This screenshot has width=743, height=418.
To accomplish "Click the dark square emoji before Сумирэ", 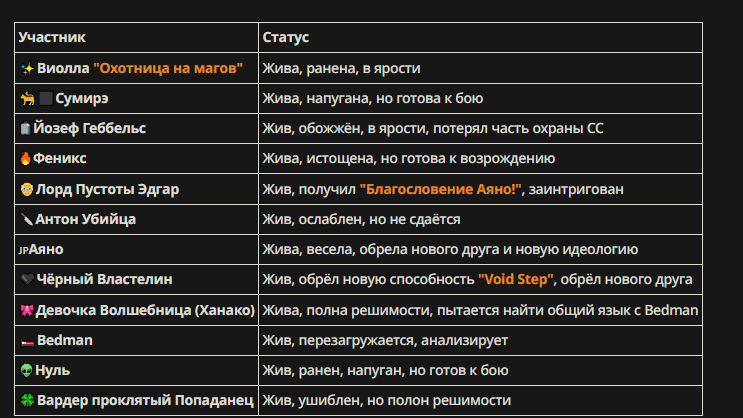I will [45, 99].
